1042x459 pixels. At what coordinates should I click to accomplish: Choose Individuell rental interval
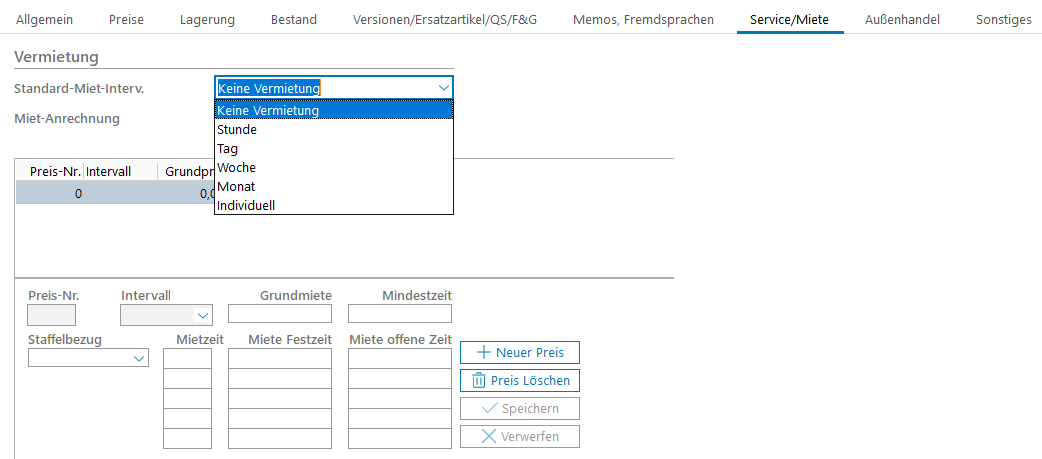(x=246, y=206)
